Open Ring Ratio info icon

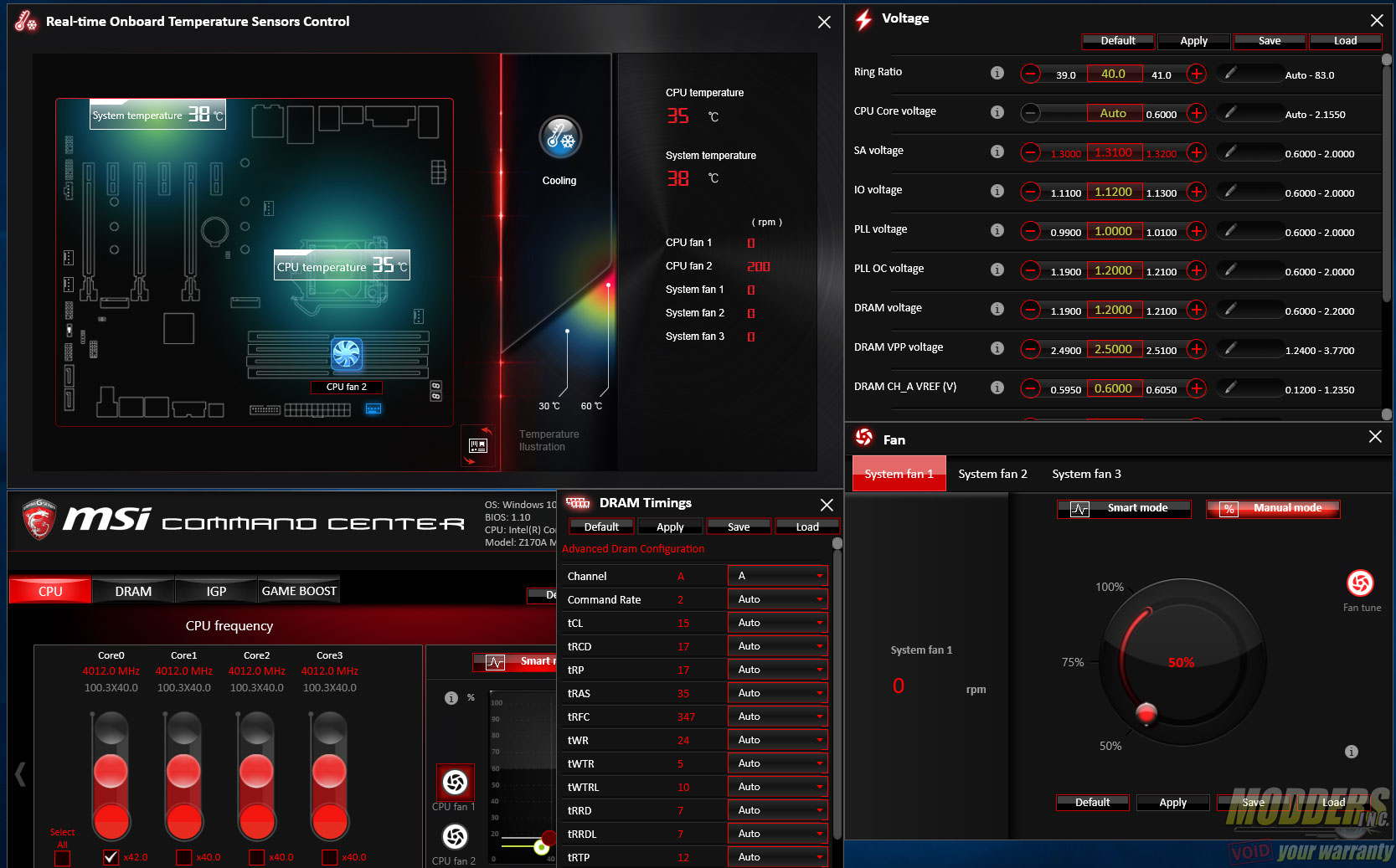tap(997, 73)
